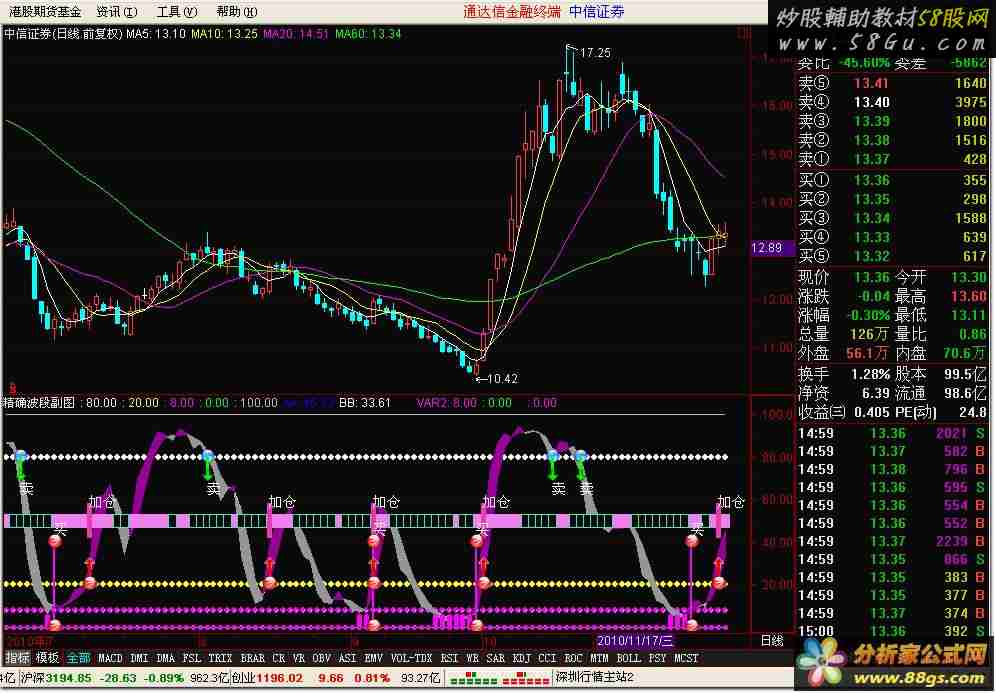Click the red-green market breadth indicator icon
Screen dimensions: 996x693
click(x=498, y=678)
